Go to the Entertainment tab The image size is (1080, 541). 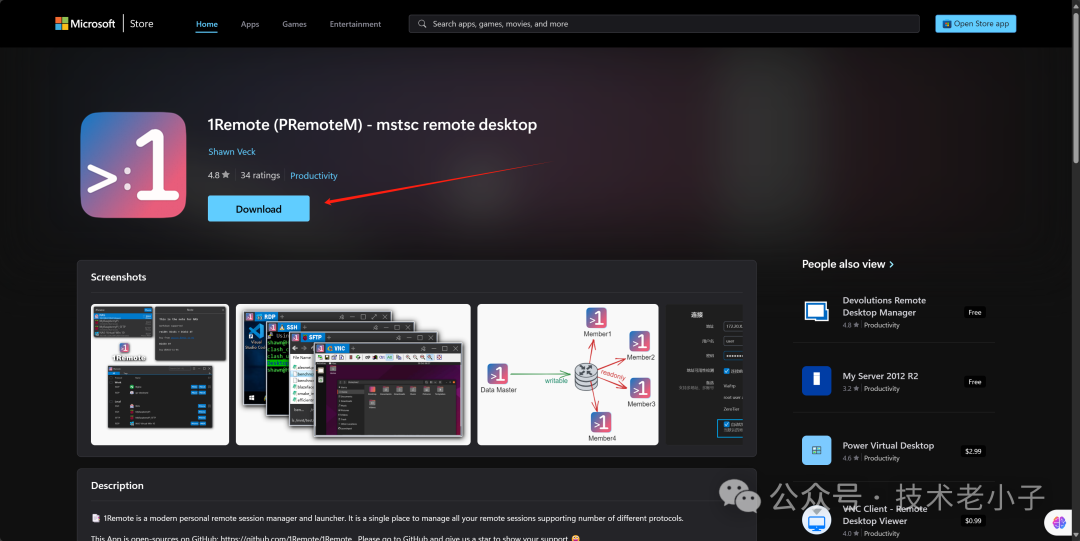click(x=355, y=24)
